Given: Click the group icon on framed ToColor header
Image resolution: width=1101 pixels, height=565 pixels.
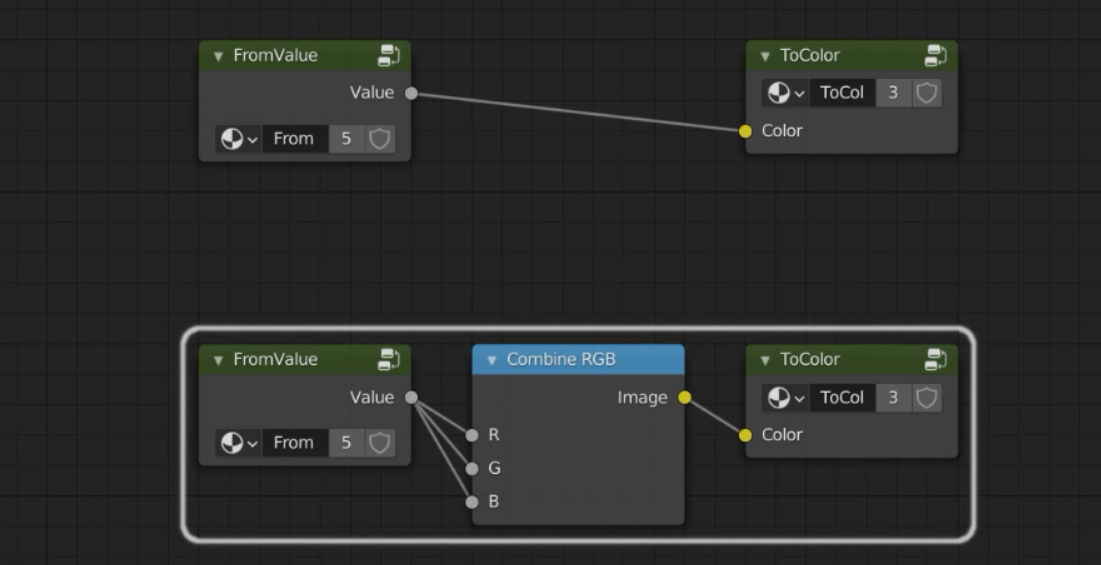Looking at the screenshot, I should tap(936, 360).
